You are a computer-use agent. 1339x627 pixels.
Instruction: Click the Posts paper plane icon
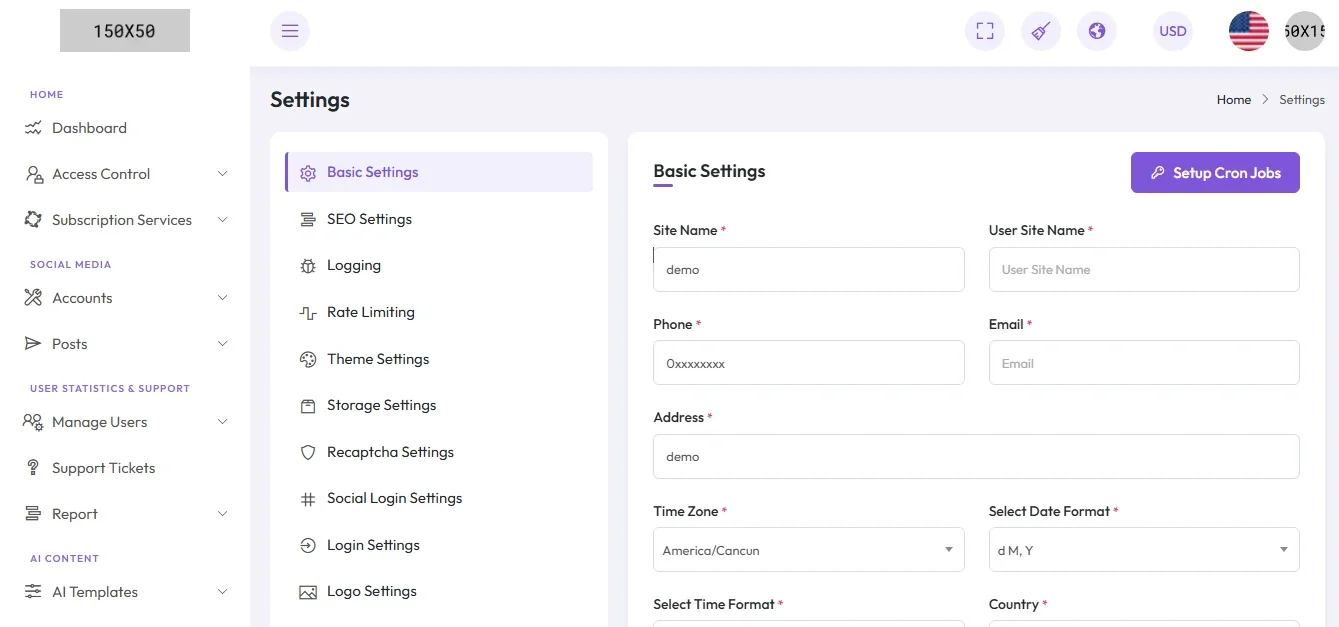tap(33, 344)
